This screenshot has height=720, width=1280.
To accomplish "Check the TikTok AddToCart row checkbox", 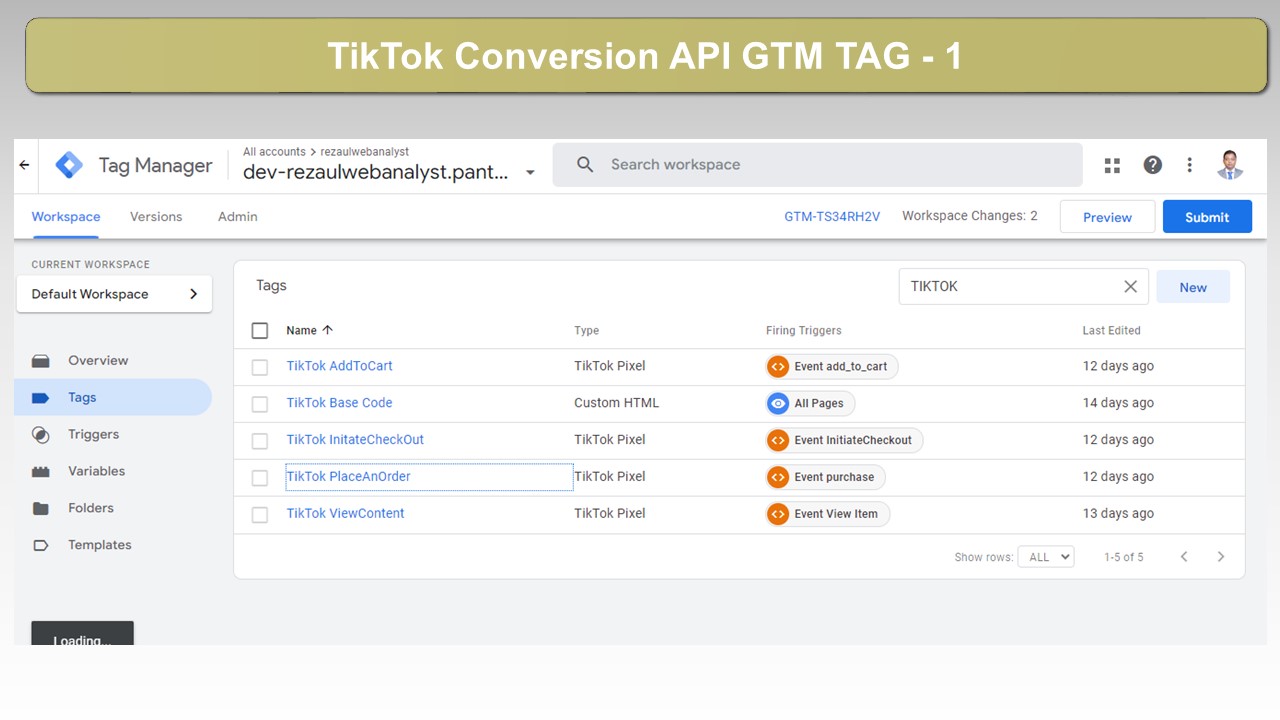I will point(260,367).
